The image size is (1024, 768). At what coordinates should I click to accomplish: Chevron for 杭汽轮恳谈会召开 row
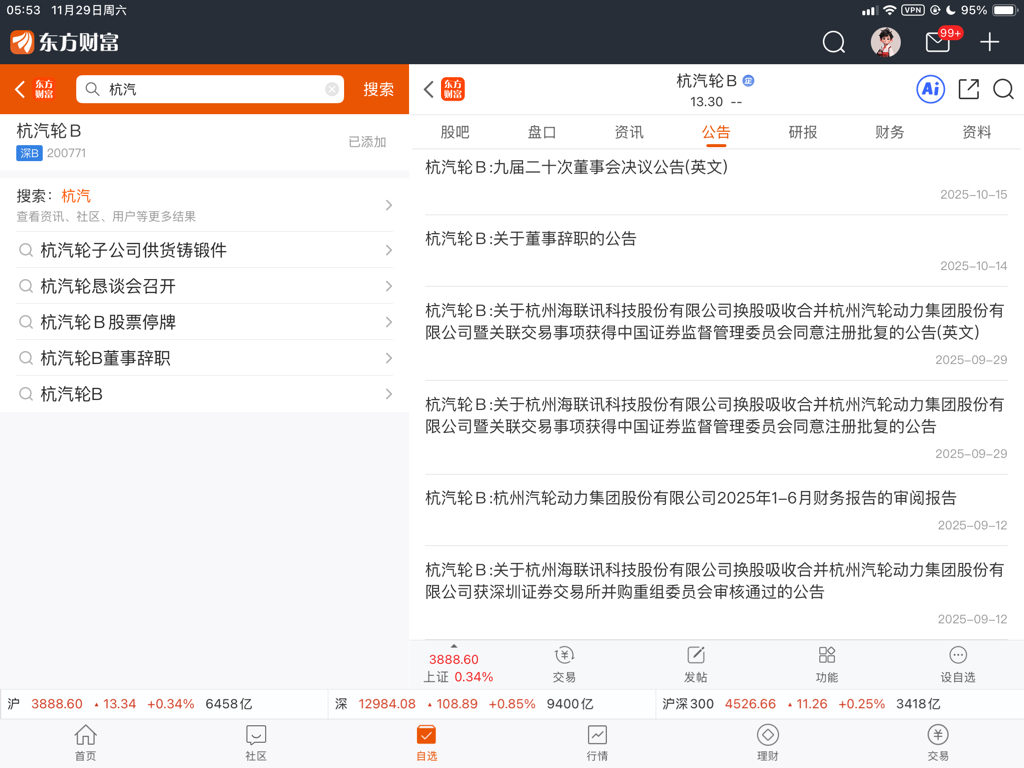pyautogui.click(x=389, y=286)
